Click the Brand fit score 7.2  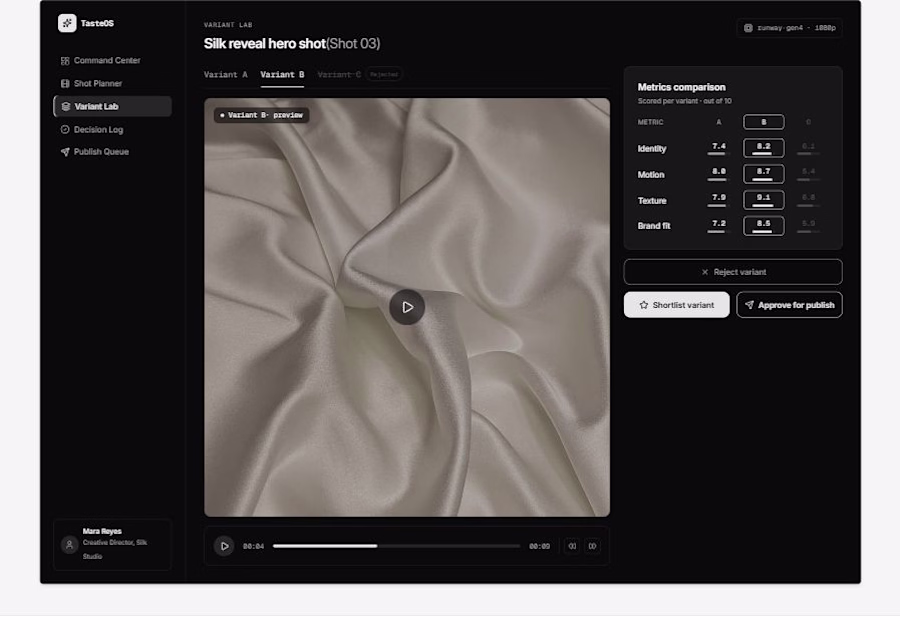(719, 224)
